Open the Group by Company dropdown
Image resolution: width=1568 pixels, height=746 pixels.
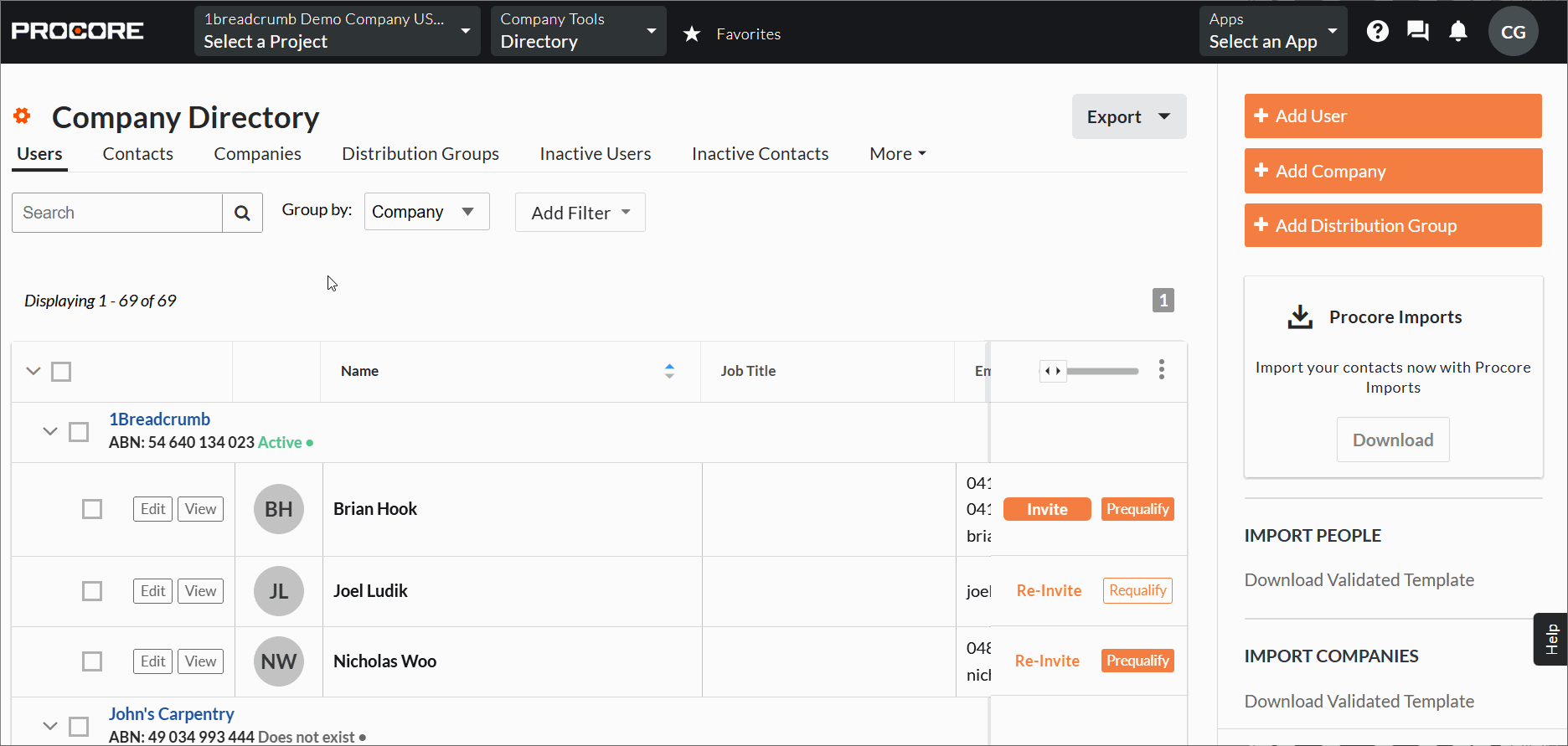(x=426, y=212)
